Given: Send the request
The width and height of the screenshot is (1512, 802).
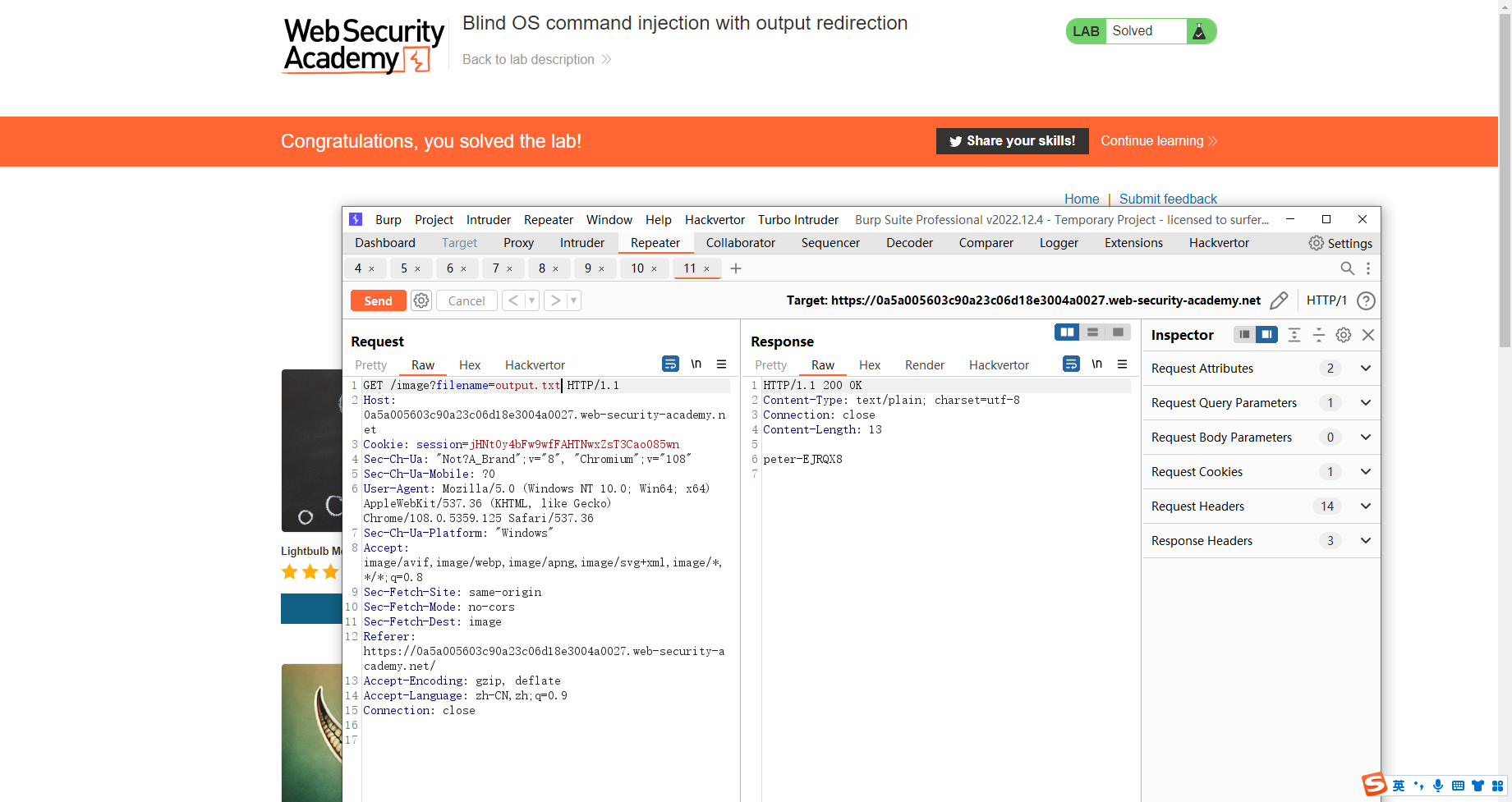Looking at the screenshot, I should [x=378, y=301].
